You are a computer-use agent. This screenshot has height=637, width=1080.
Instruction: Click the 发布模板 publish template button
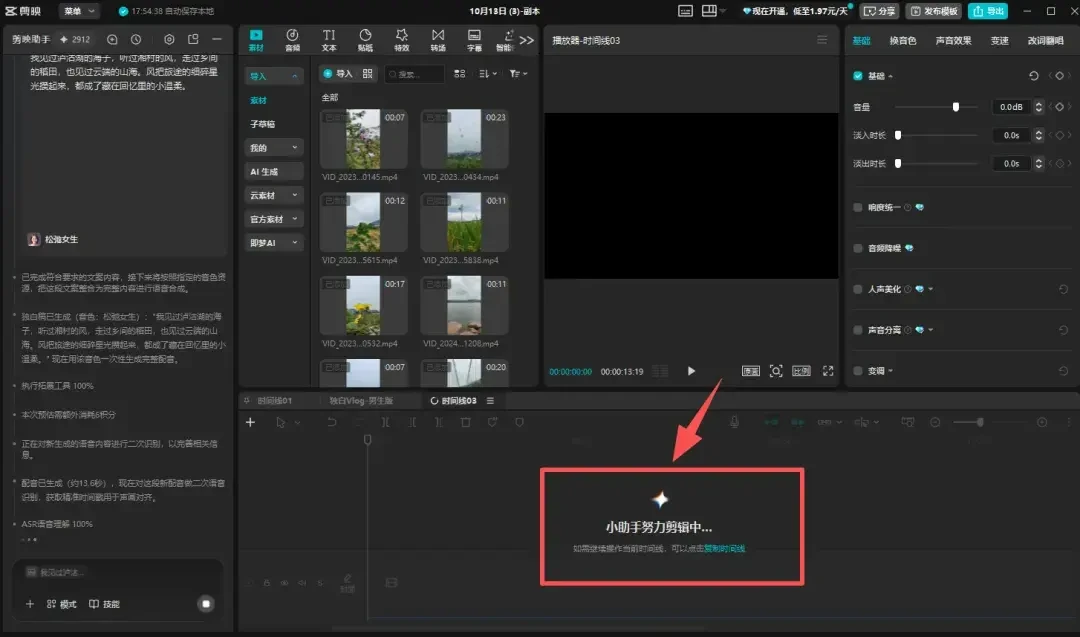934,11
